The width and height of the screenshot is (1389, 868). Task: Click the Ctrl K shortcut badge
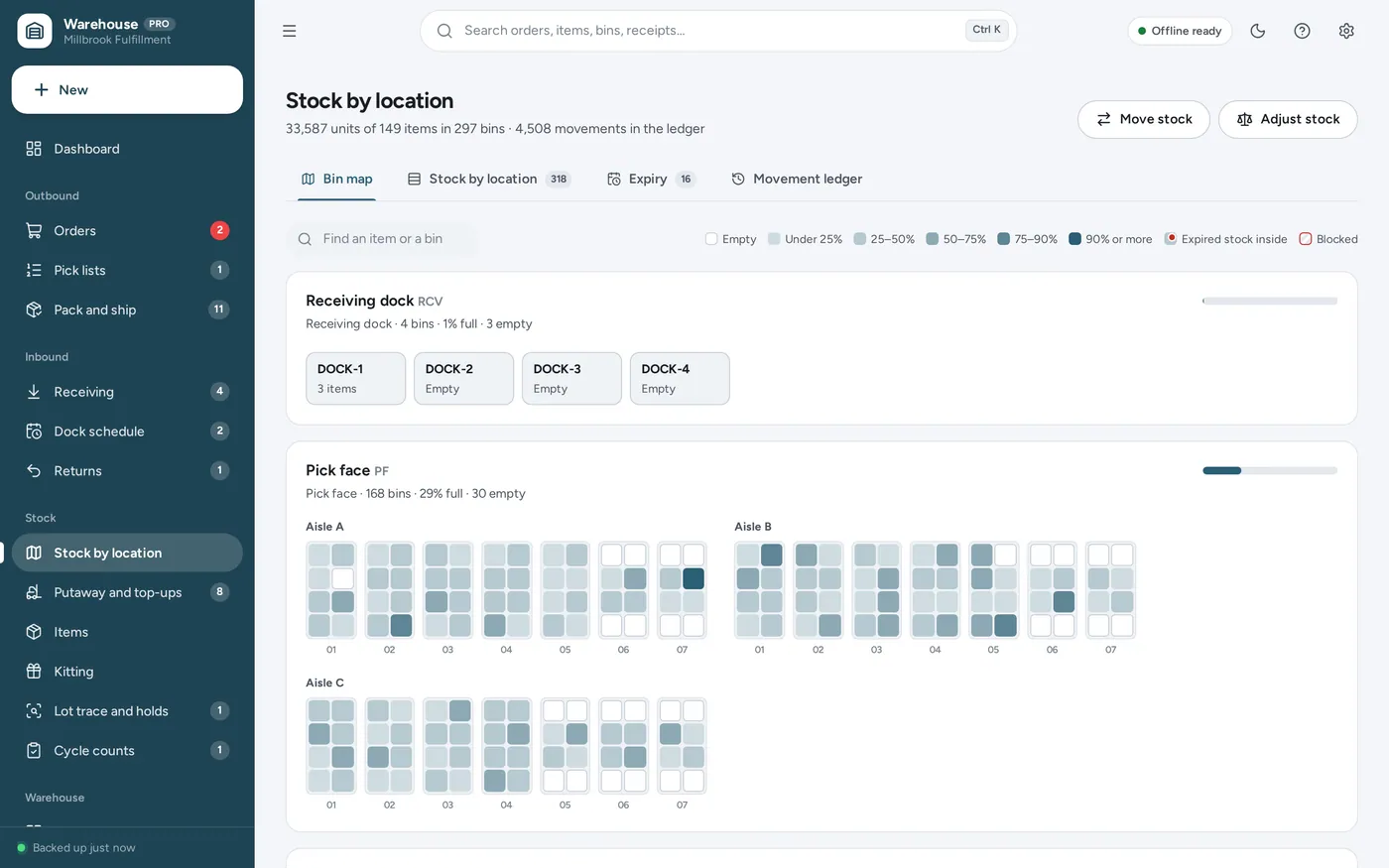pyautogui.click(x=987, y=30)
